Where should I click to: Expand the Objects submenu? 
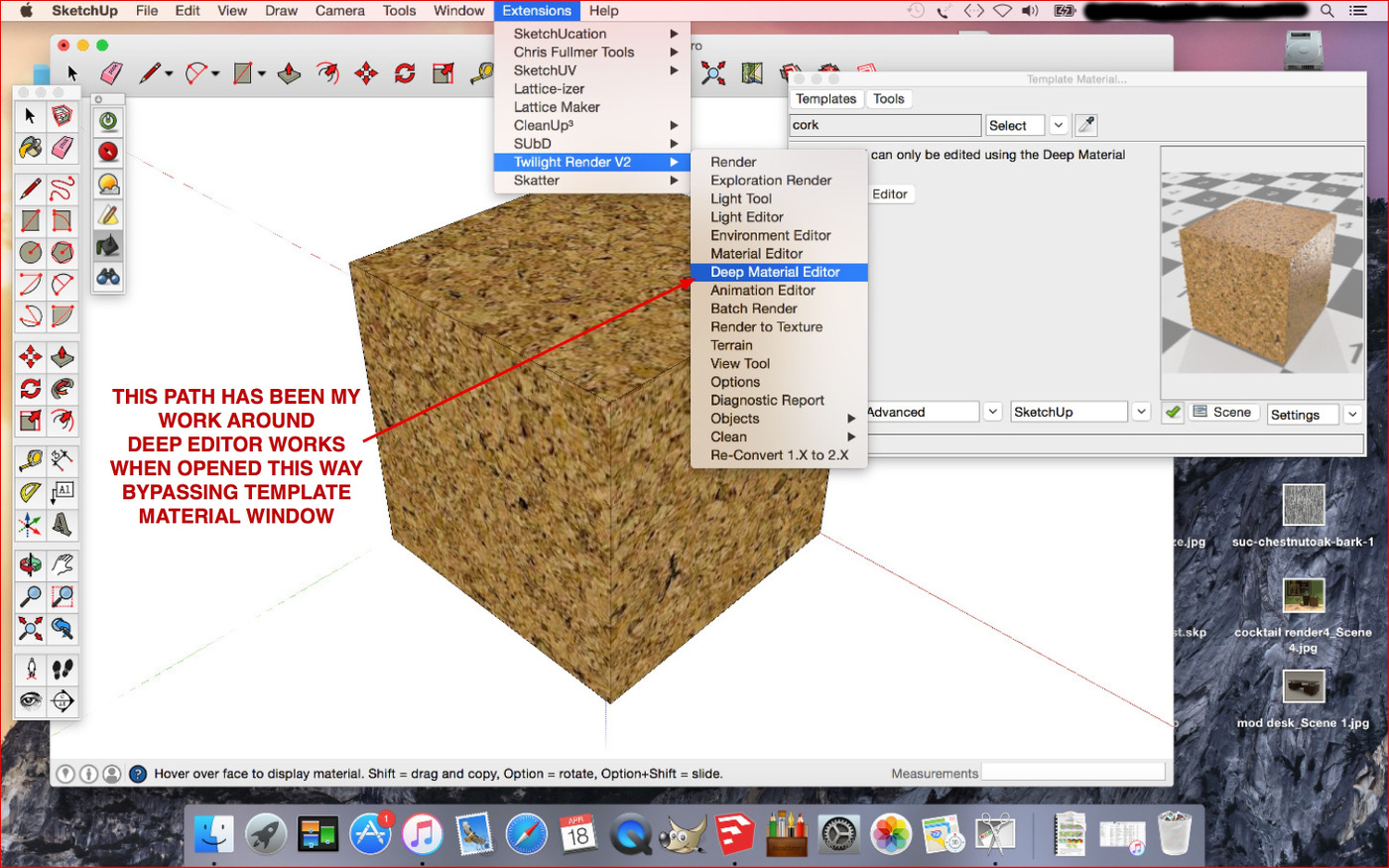click(x=779, y=419)
